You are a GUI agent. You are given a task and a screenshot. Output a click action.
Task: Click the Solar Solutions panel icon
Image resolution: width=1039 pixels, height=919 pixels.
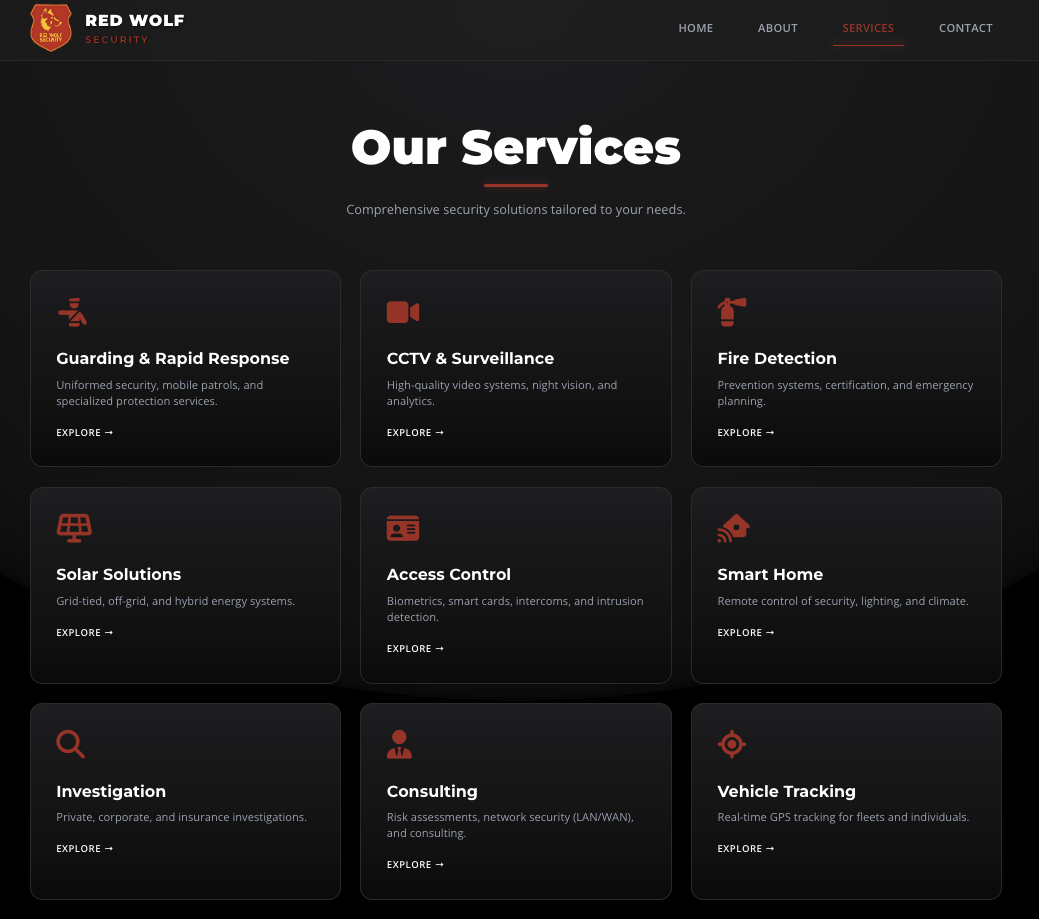pyautogui.click(x=74, y=528)
